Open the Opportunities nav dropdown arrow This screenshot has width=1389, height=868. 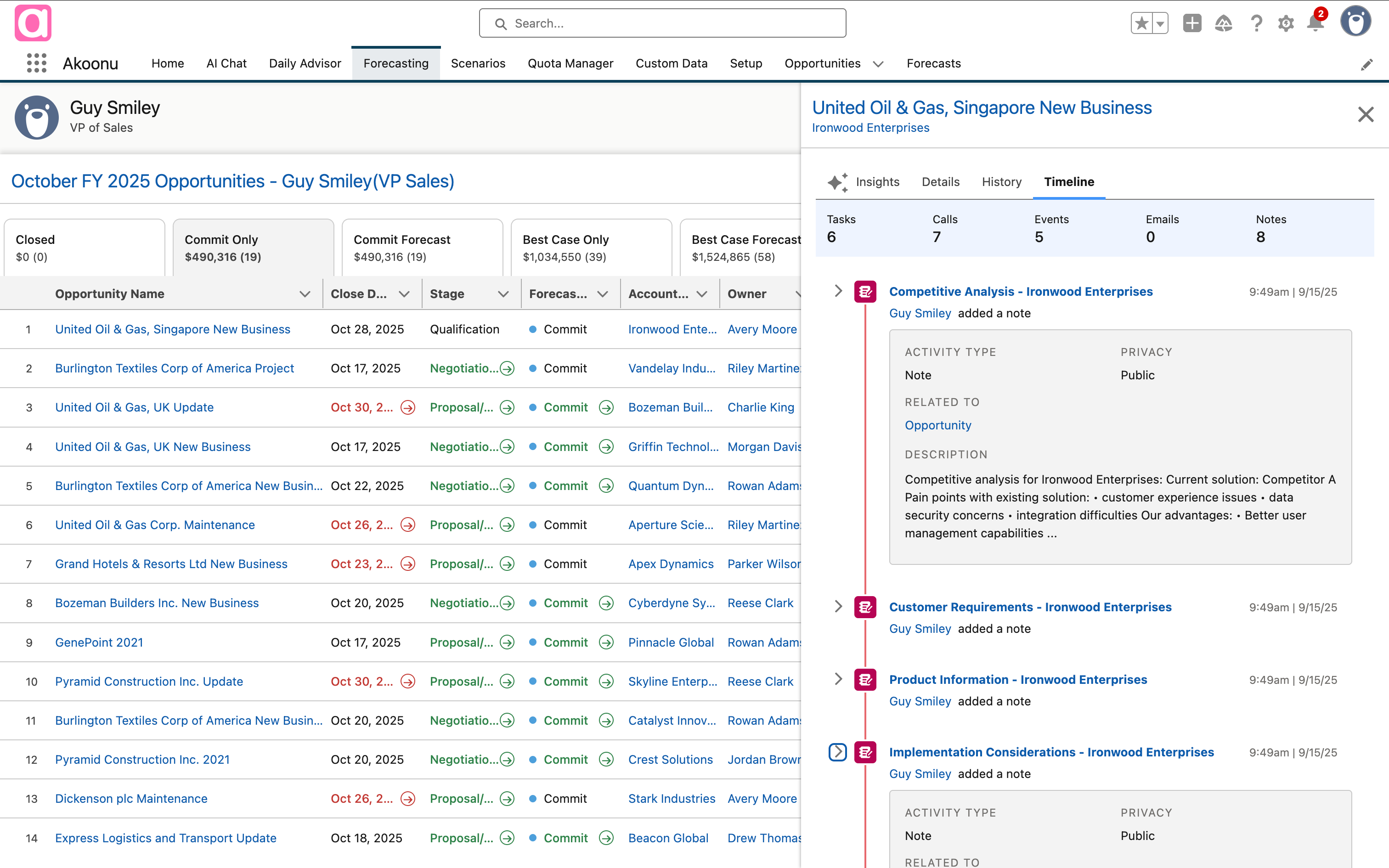[878, 64]
